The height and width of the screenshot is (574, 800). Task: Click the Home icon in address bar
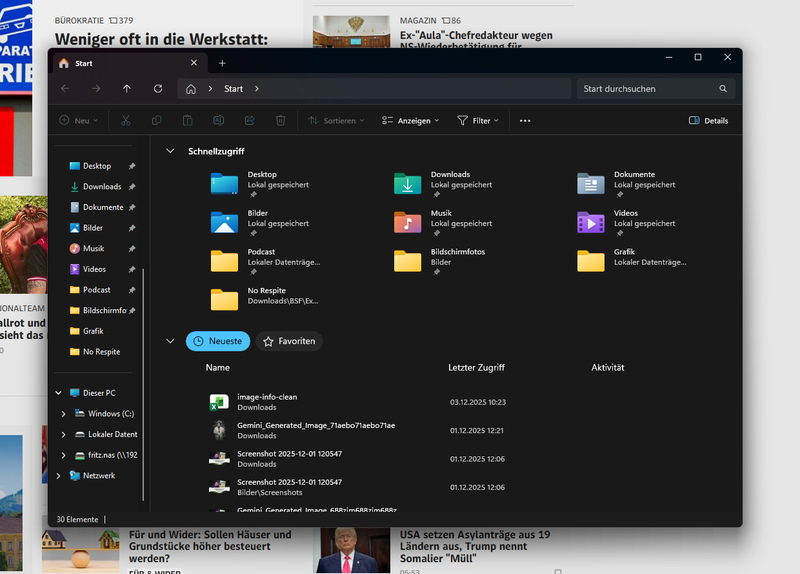(x=191, y=89)
